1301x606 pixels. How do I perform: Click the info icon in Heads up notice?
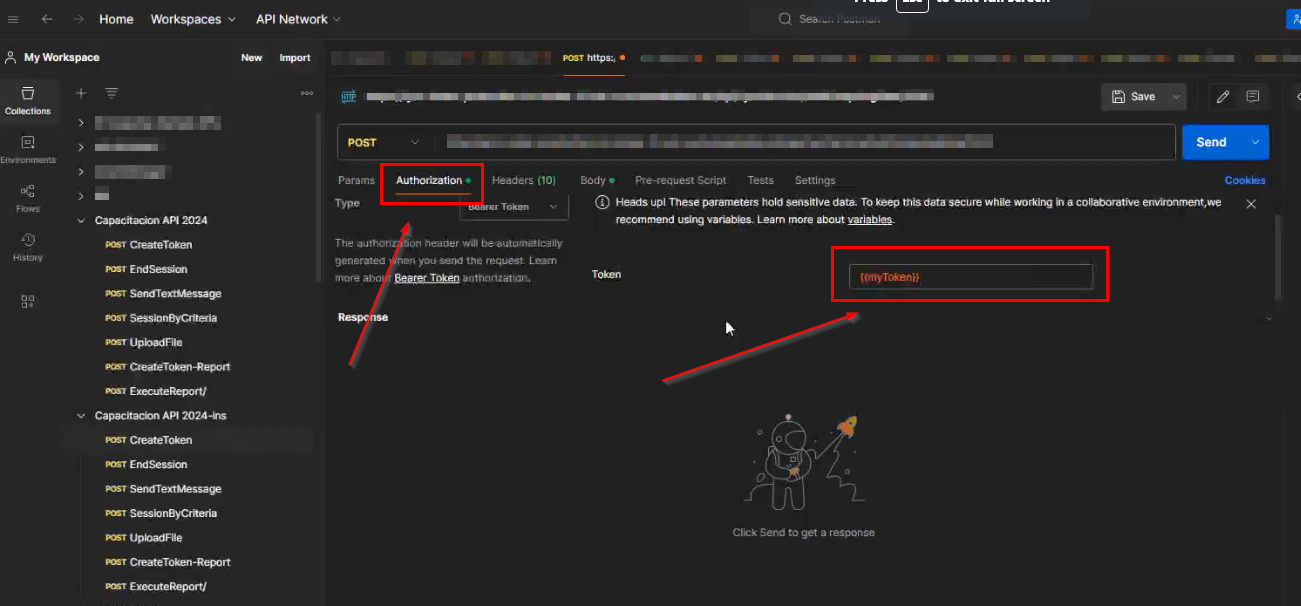[x=602, y=202]
